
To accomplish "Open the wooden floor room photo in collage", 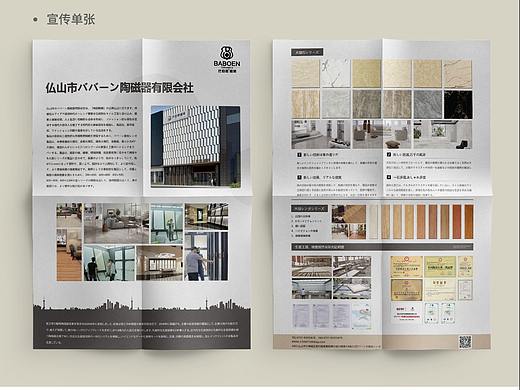I will click(x=69, y=254).
